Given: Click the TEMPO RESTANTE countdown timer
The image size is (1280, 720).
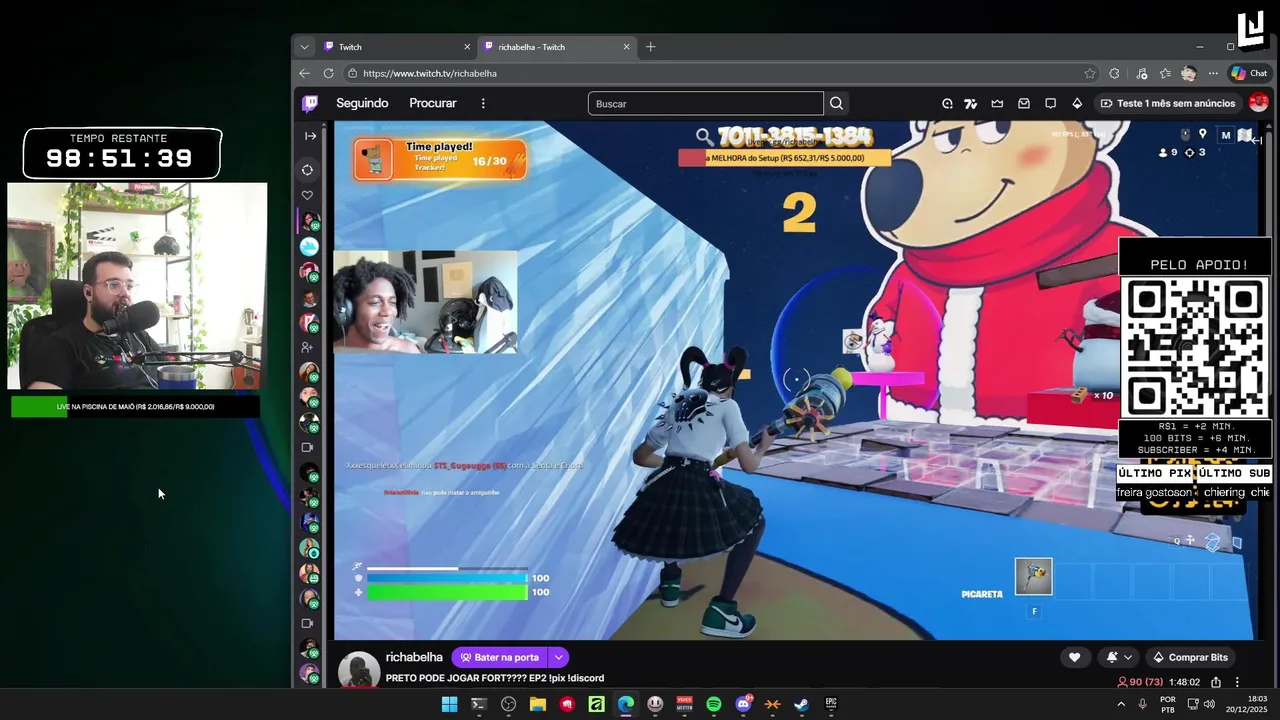Looking at the screenshot, I should coord(120,152).
